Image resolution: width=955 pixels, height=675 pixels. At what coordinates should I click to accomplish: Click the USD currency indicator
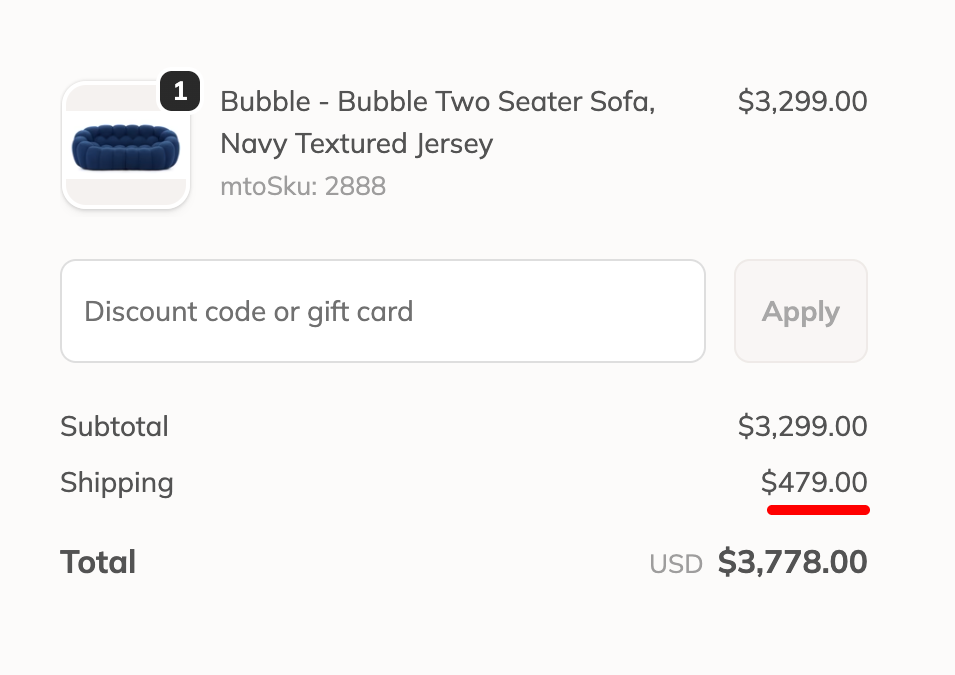coord(676,564)
